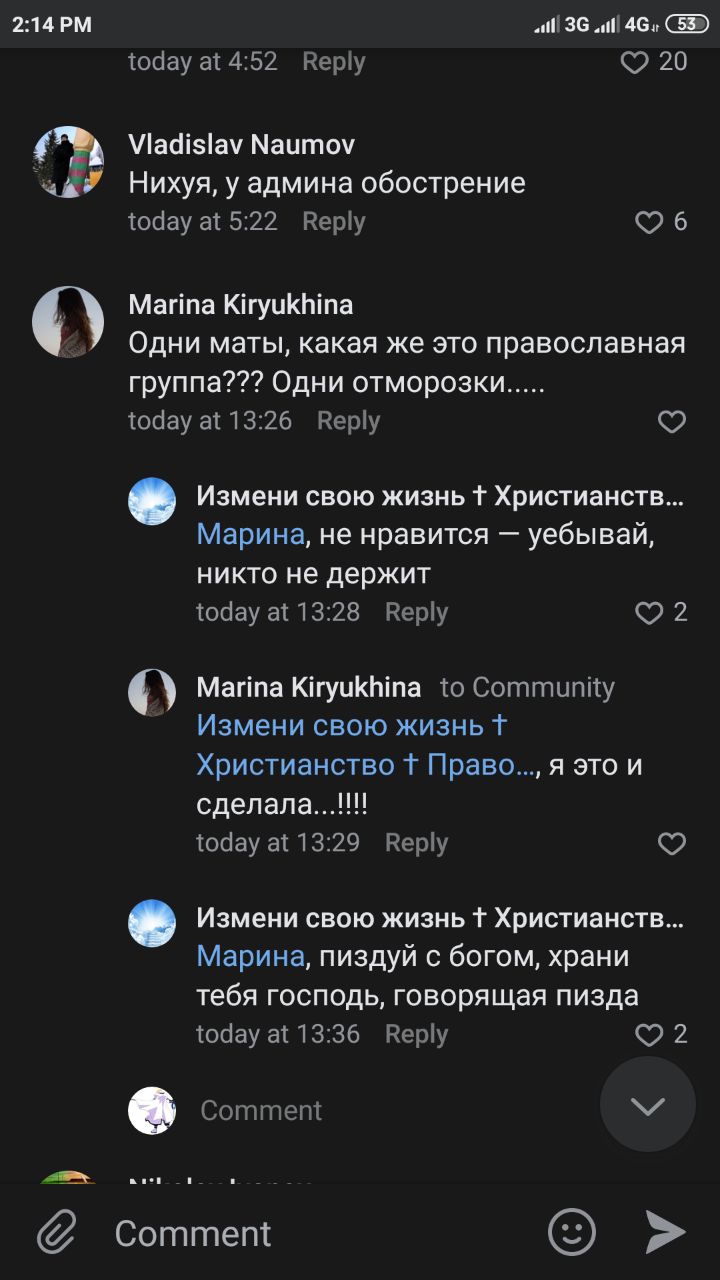This screenshot has width=720, height=1280.
Task: Tap the scroll-down chevron floating button
Action: [x=647, y=1105]
